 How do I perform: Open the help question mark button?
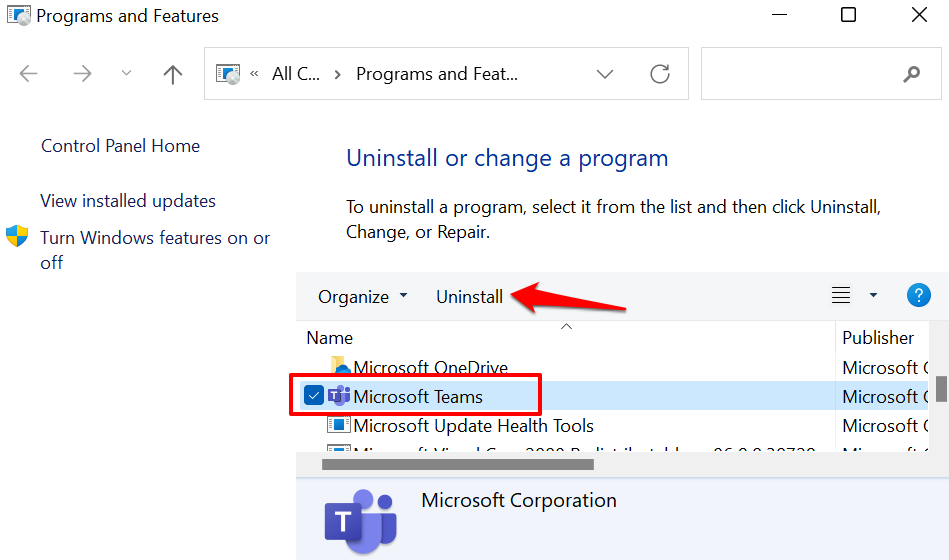tap(918, 295)
